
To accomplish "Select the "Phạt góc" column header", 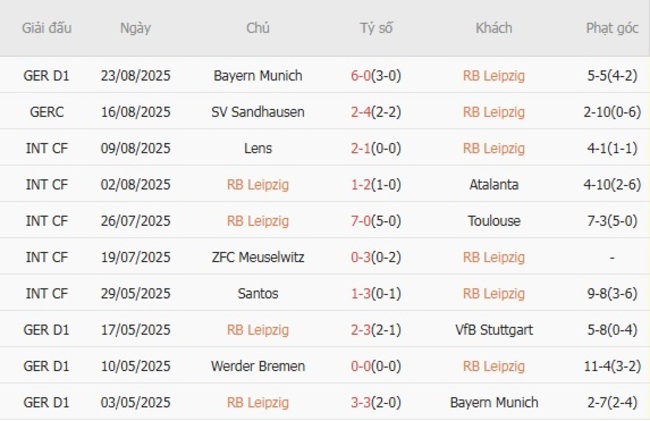I will coord(612,28).
